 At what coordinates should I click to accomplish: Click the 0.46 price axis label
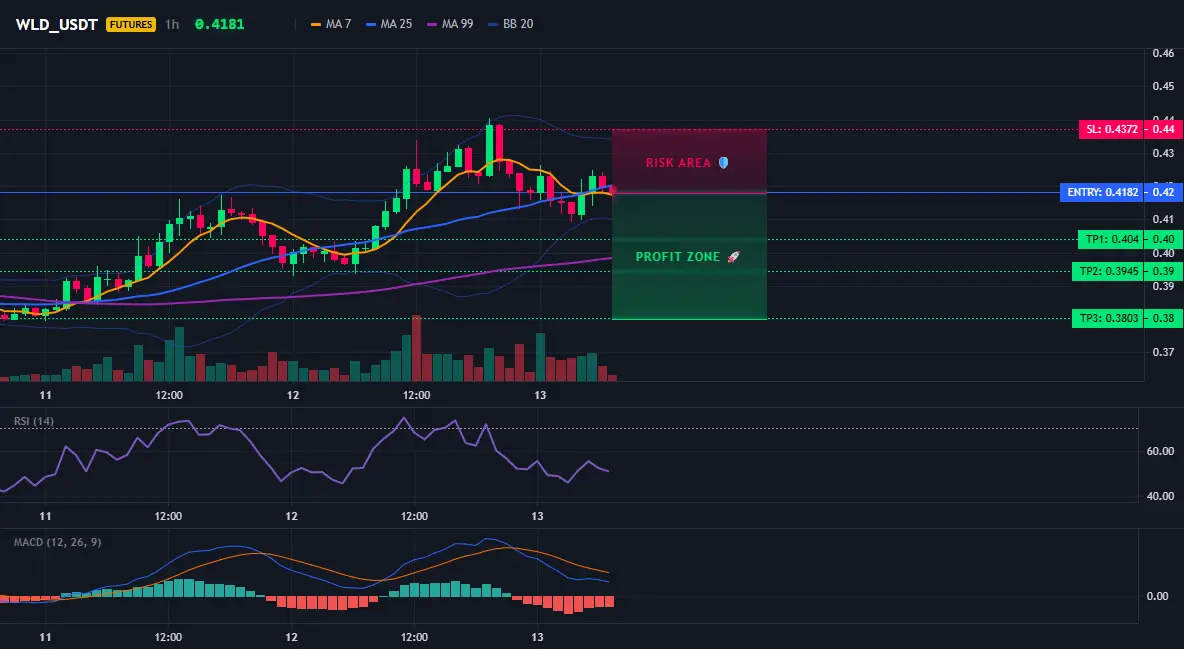pos(1163,53)
